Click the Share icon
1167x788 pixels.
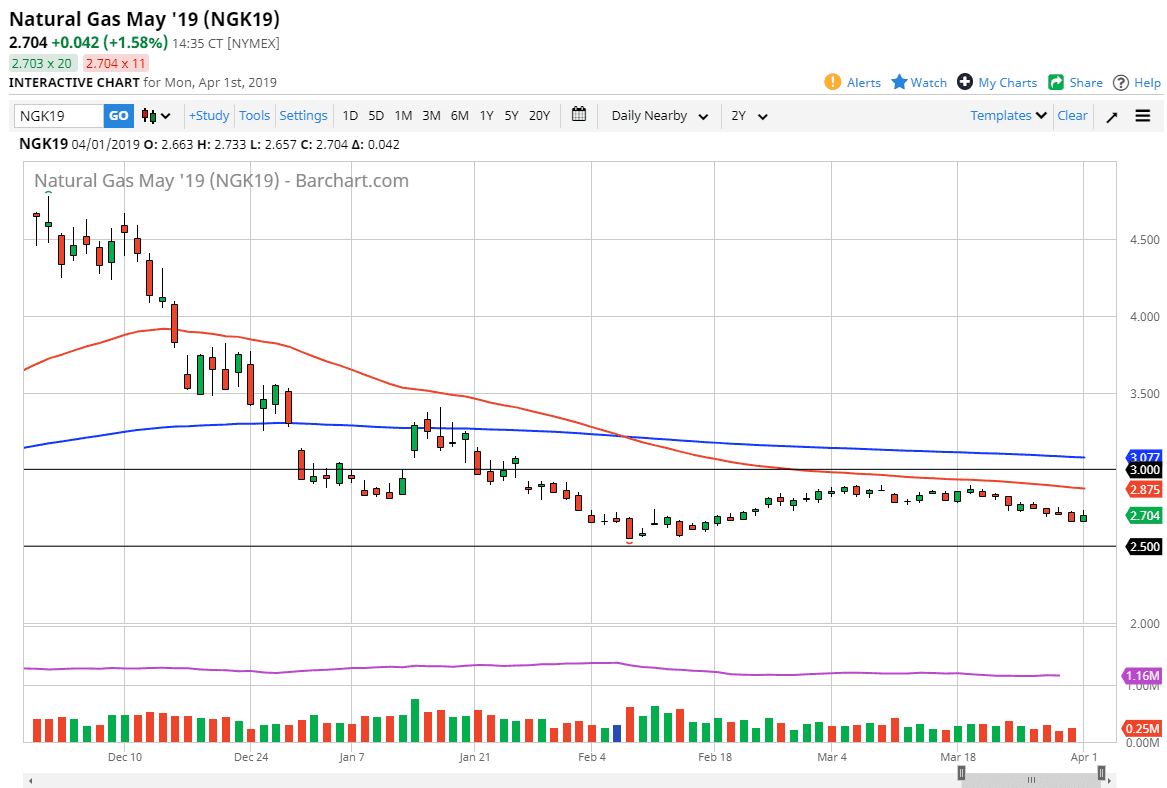pyautogui.click(x=1056, y=82)
